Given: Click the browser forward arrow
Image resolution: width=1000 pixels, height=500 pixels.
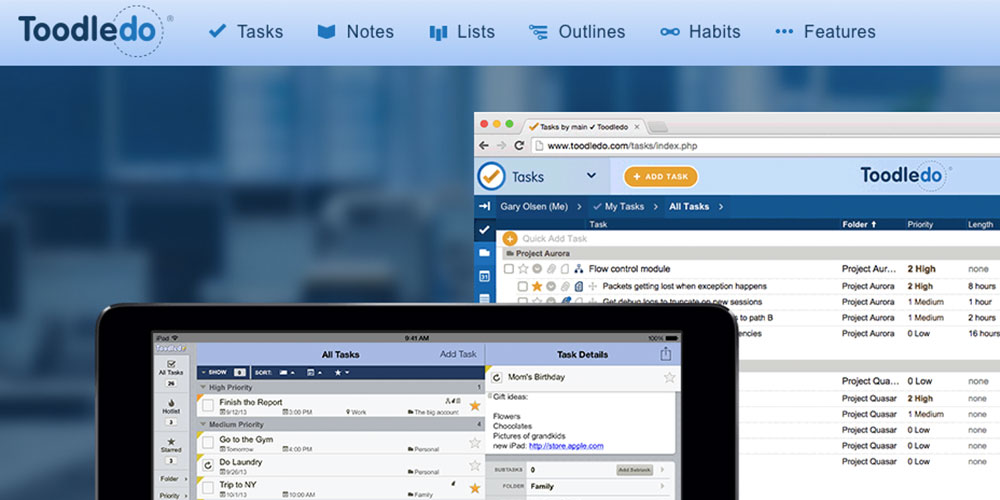Looking at the screenshot, I should 501,145.
